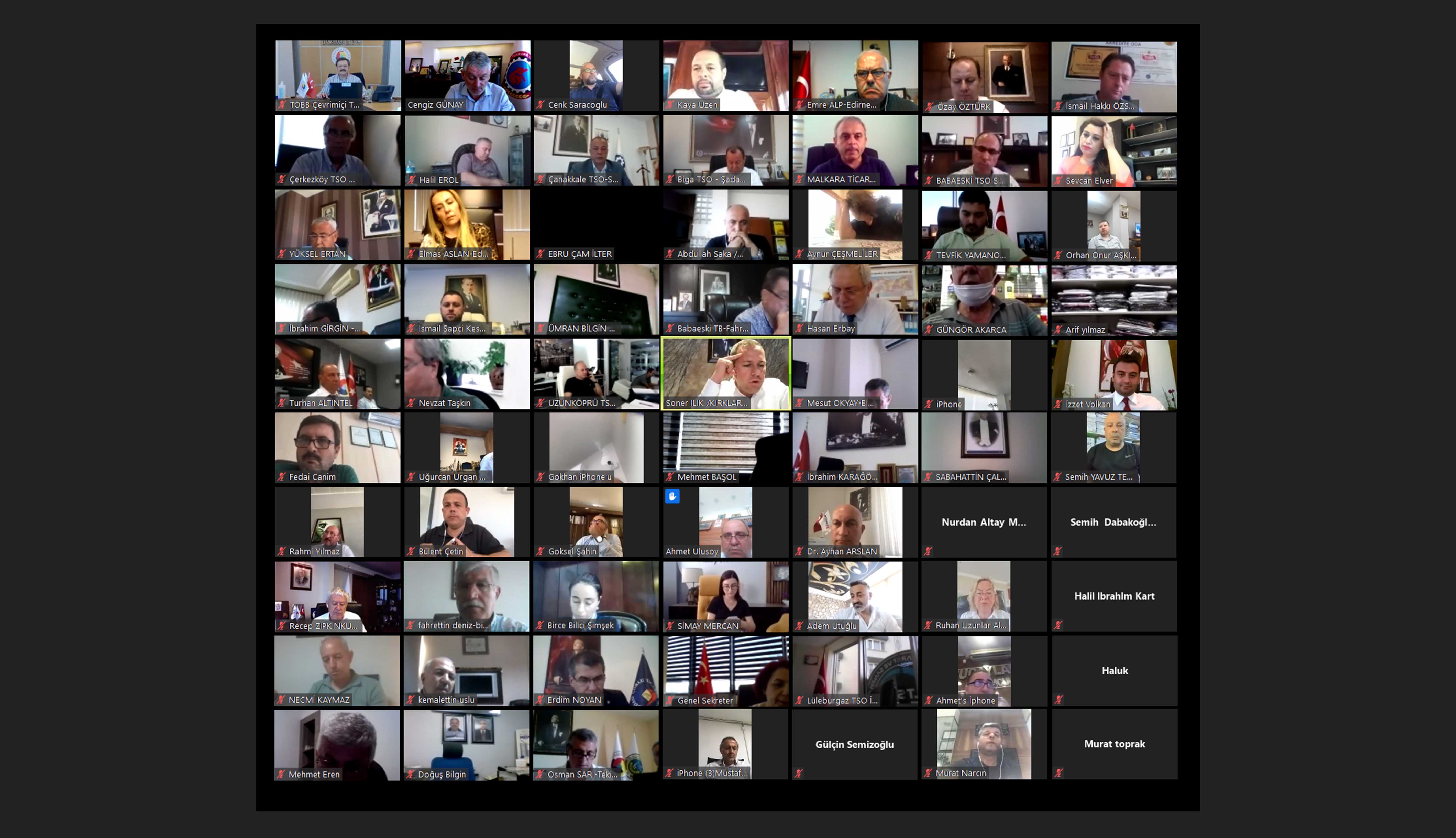Click muted mic icon beside İzzet Volkan
The image size is (1456, 838).
coord(1058,404)
